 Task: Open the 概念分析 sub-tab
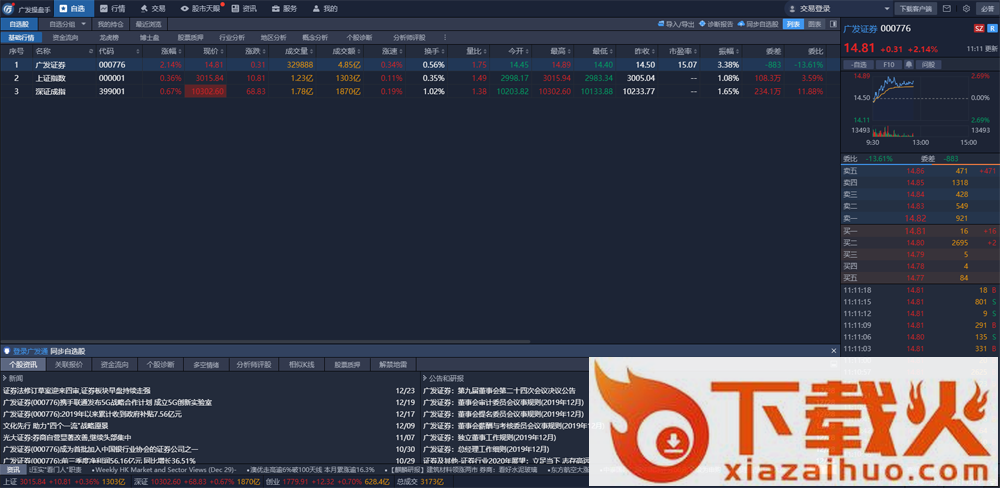pyautogui.click(x=315, y=38)
